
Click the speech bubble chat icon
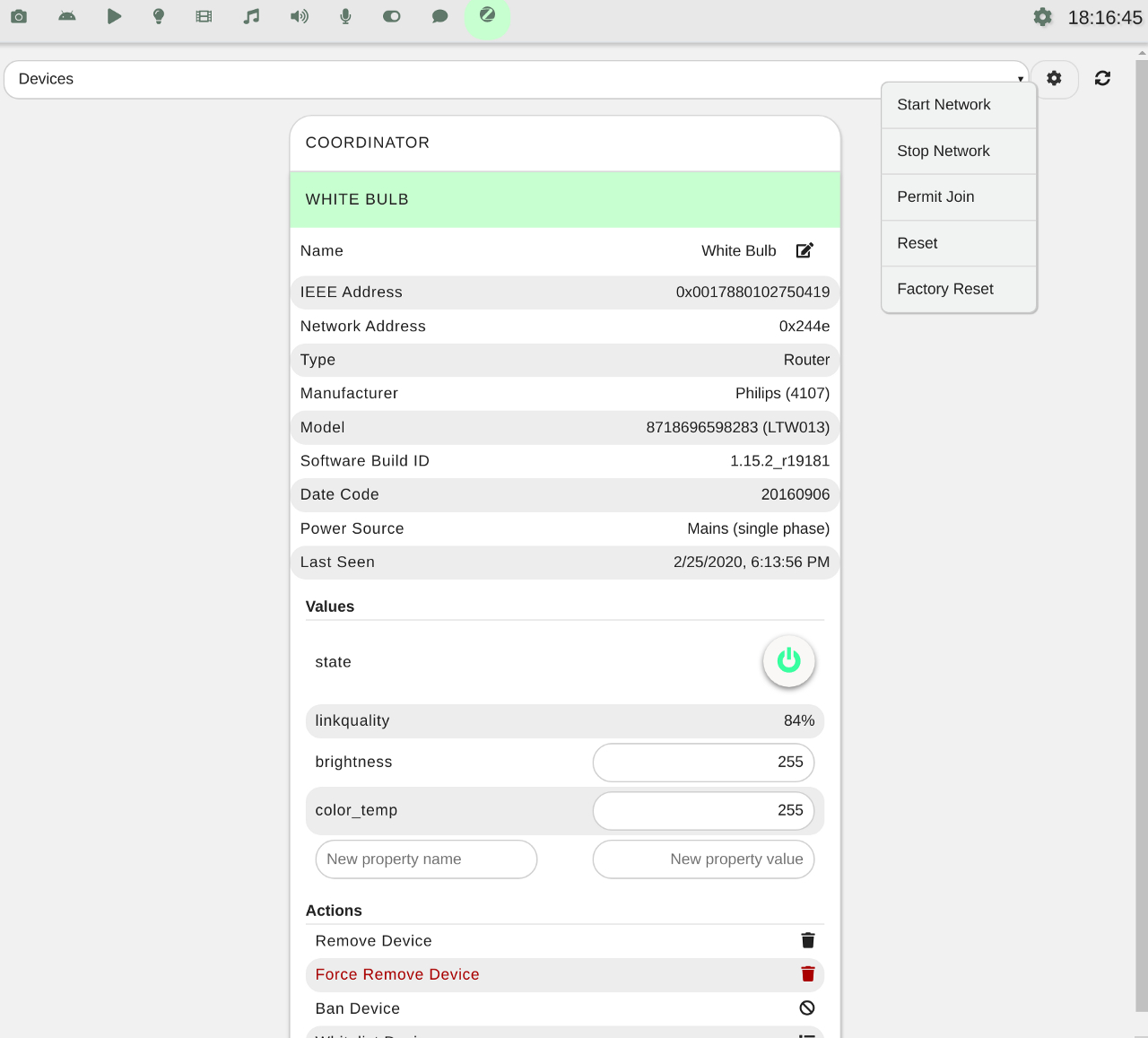pos(439,16)
